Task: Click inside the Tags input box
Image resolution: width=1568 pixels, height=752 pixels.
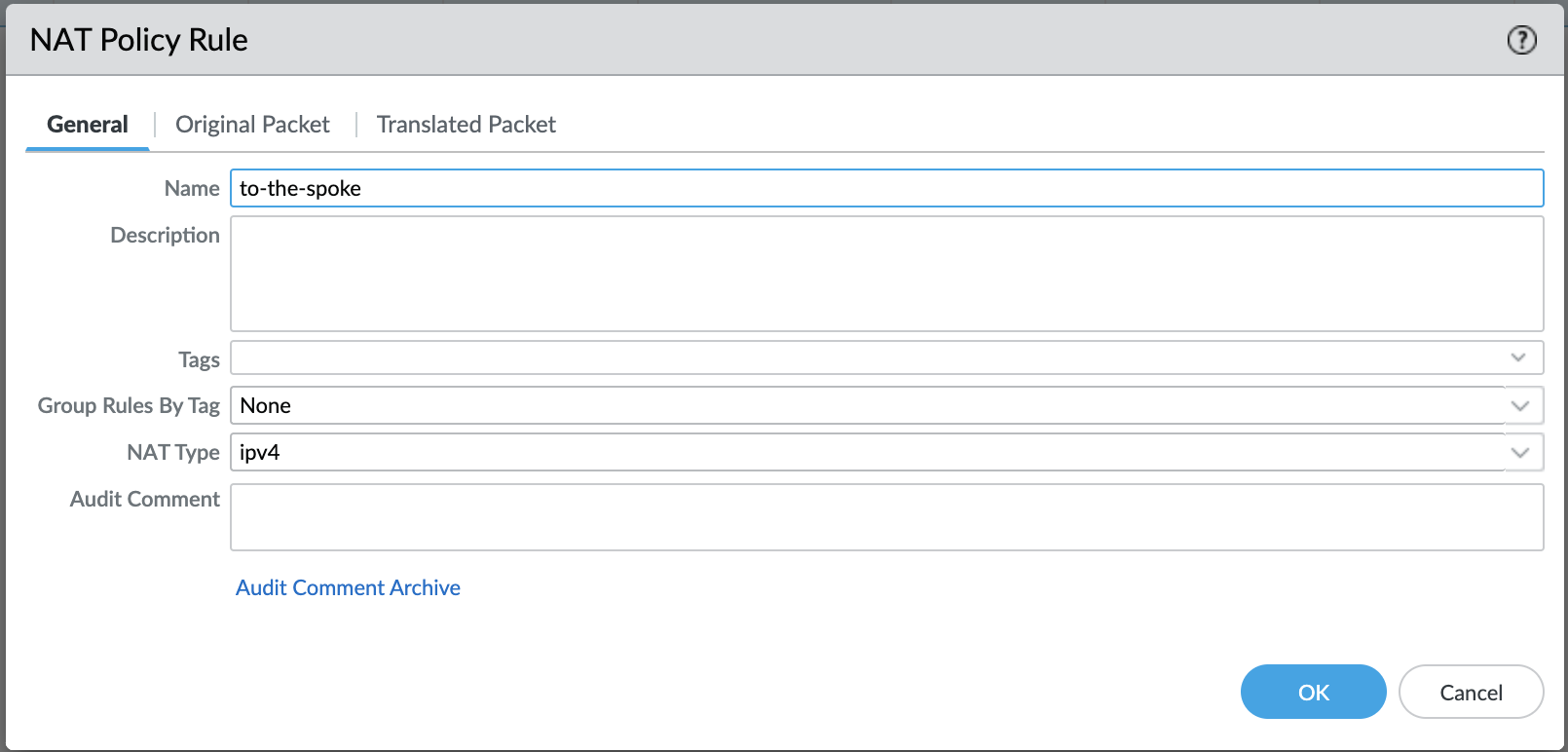Action: [x=867, y=357]
